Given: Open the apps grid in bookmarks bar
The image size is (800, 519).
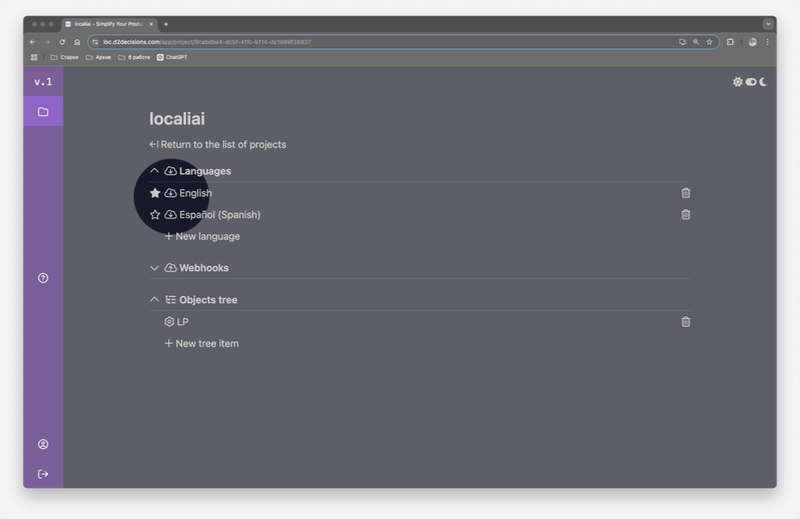Looking at the screenshot, I should point(34,57).
